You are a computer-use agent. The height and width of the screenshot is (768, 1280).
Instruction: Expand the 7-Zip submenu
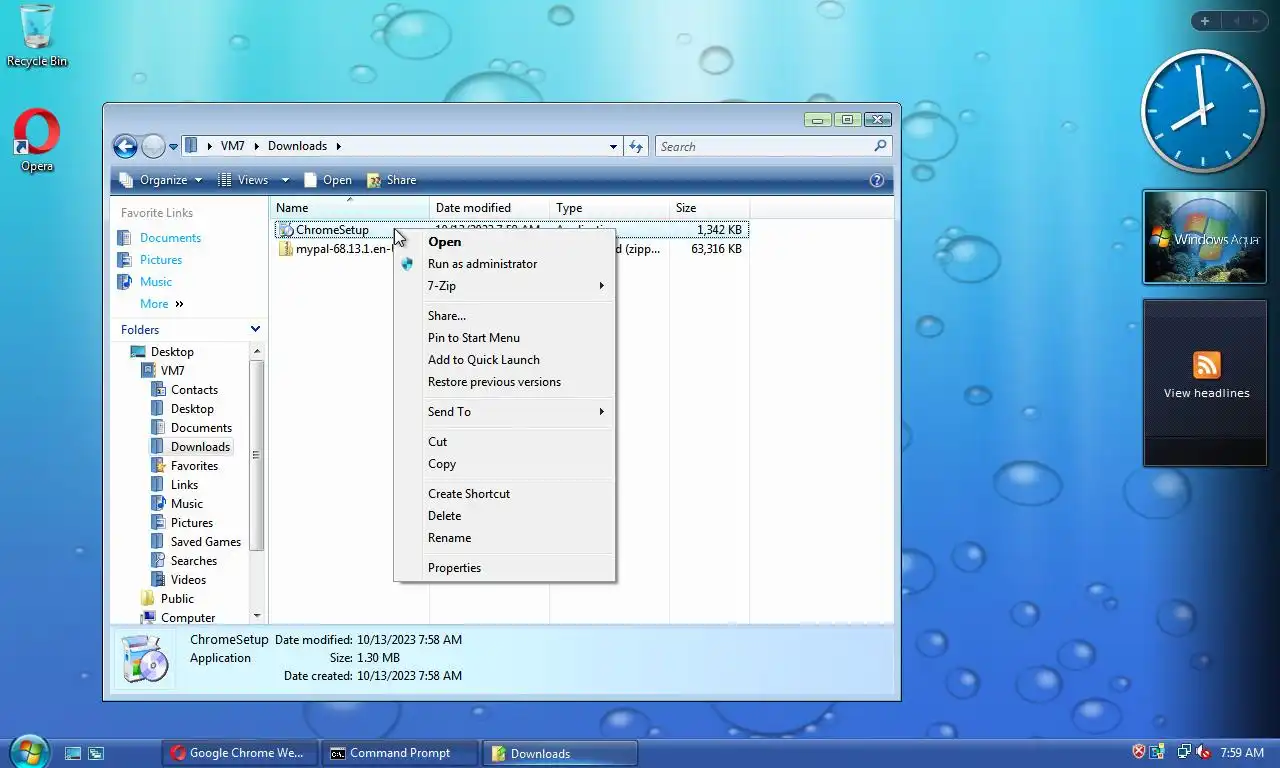click(504, 286)
